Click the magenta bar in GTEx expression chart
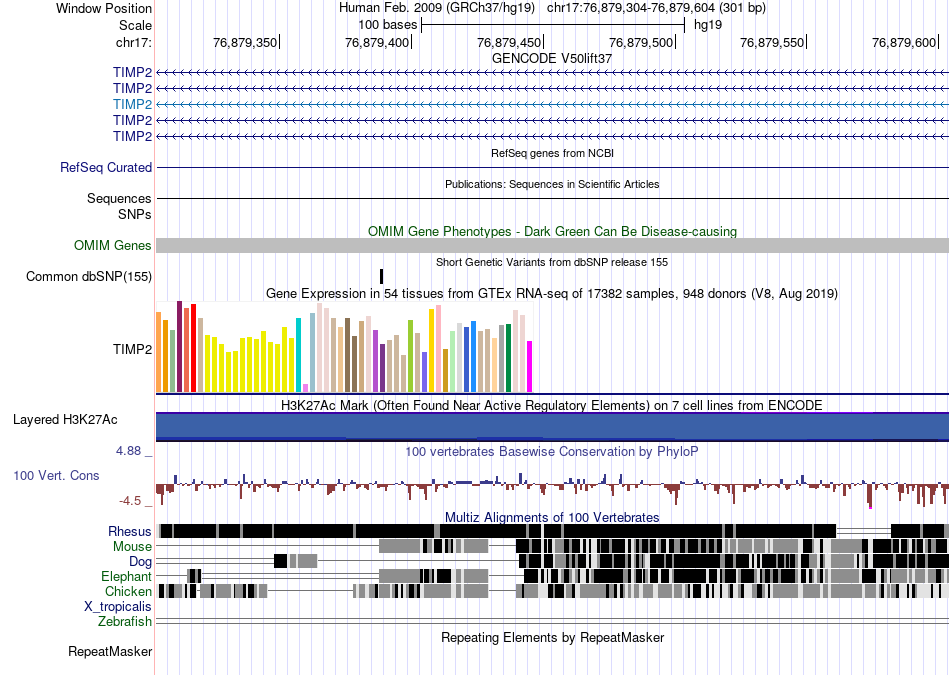This screenshot has width=950, height=675. [530, 367]
